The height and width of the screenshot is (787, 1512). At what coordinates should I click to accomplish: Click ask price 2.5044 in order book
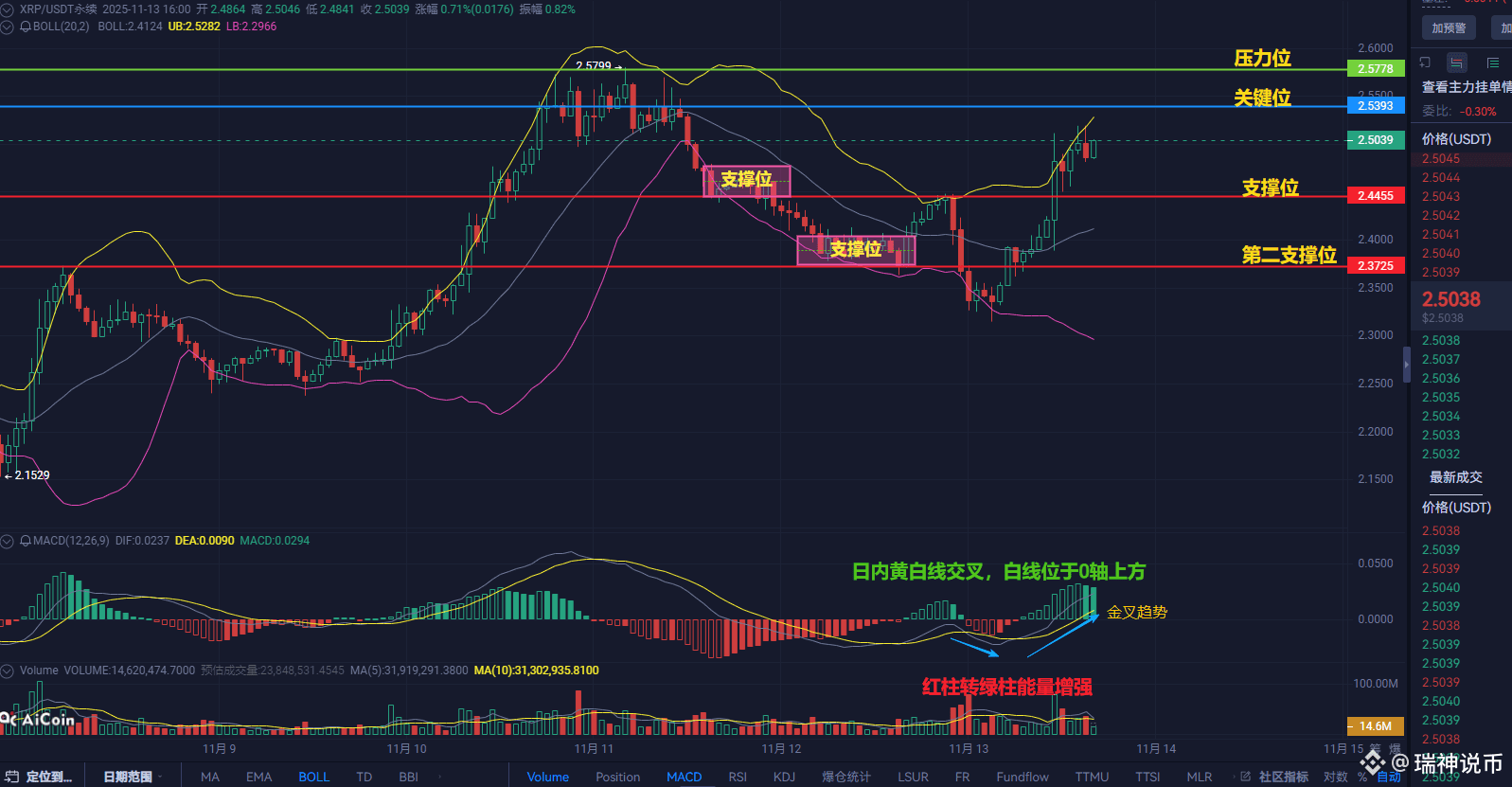coord(1441,178)
